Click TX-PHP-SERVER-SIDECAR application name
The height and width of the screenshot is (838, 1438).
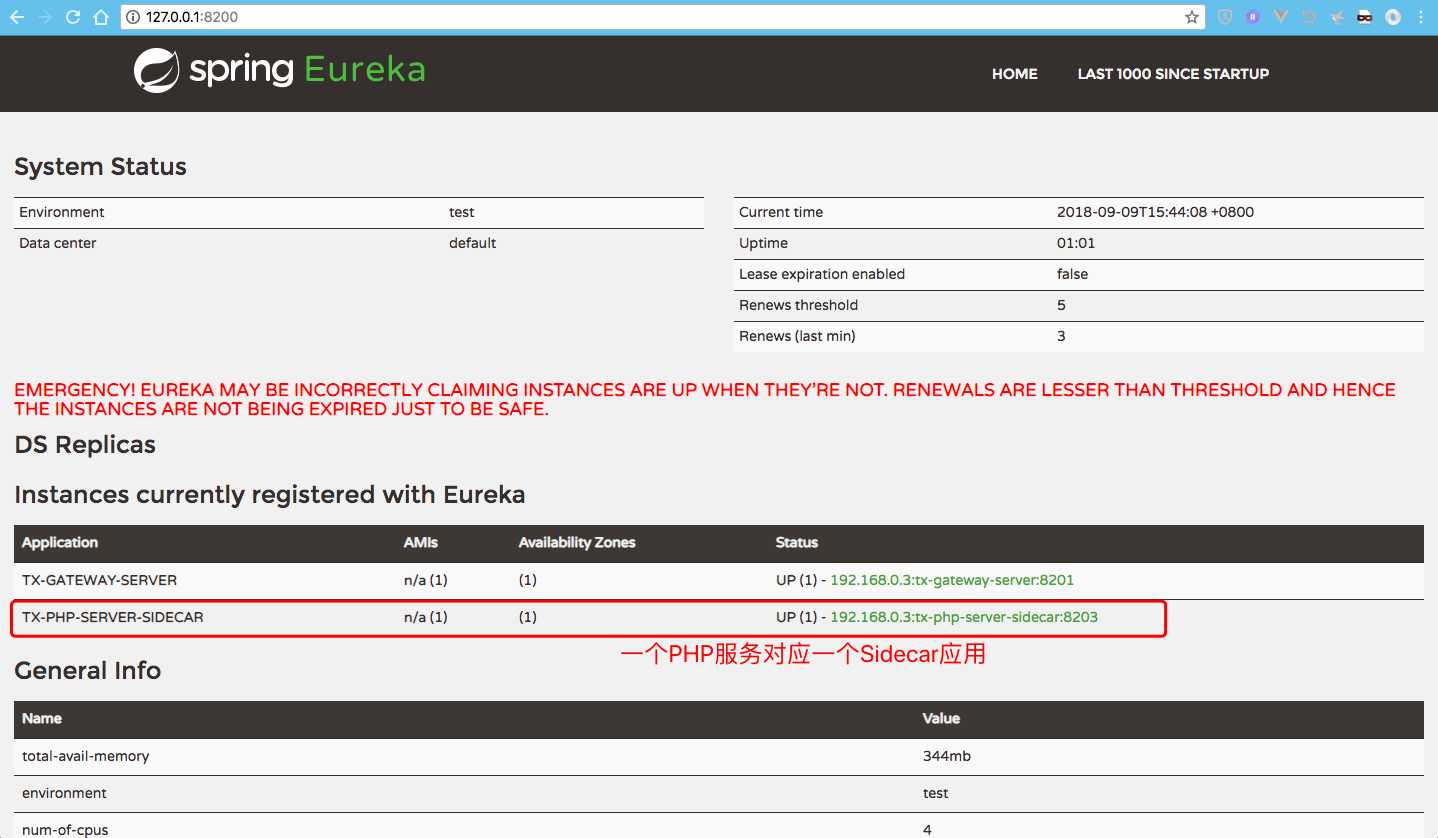[112, 618]
